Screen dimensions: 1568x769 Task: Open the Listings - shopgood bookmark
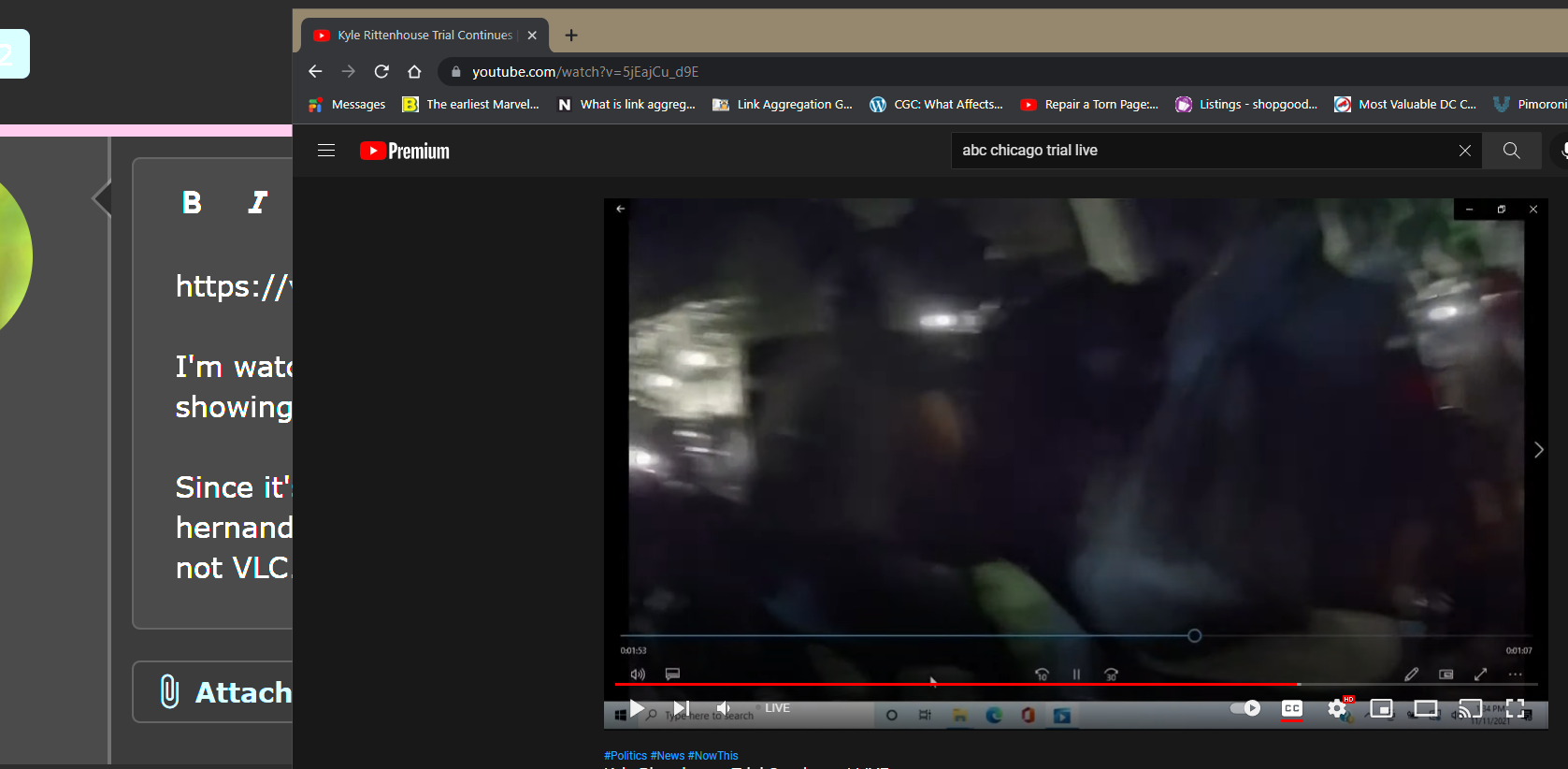(1246, 105)
